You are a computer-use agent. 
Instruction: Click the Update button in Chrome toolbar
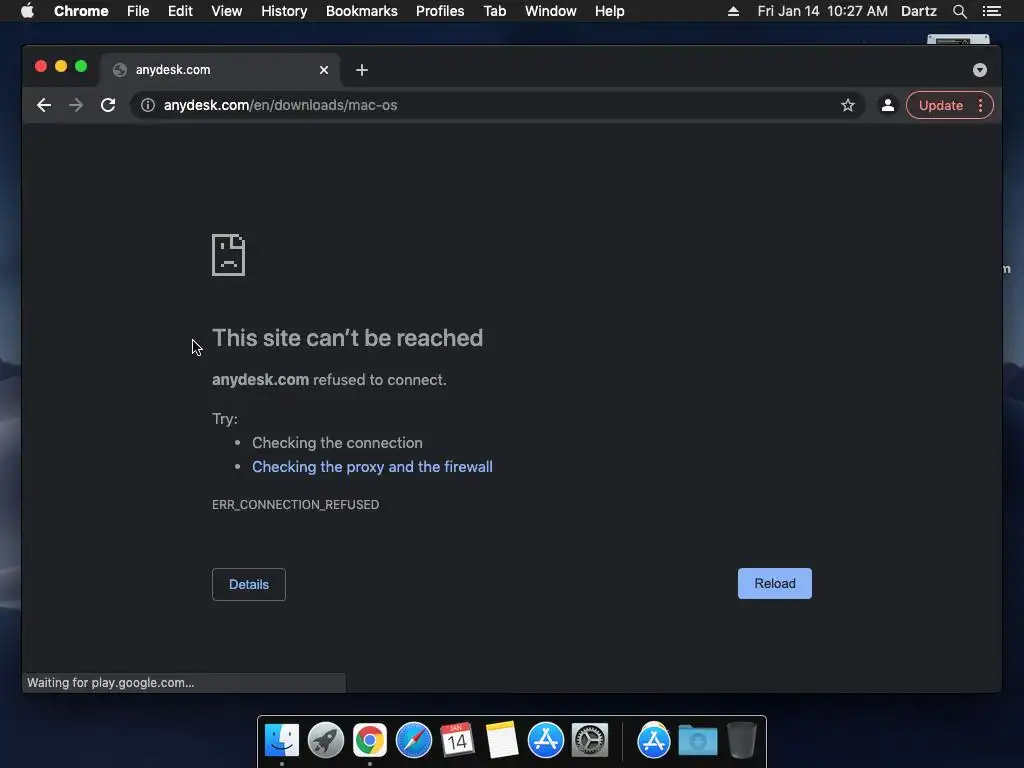(940, 105)
